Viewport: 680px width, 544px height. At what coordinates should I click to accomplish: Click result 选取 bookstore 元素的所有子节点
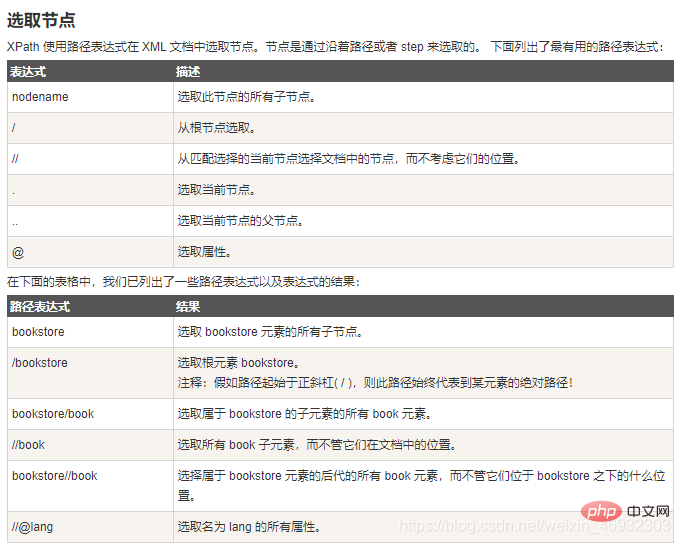(x=270, y=332)
